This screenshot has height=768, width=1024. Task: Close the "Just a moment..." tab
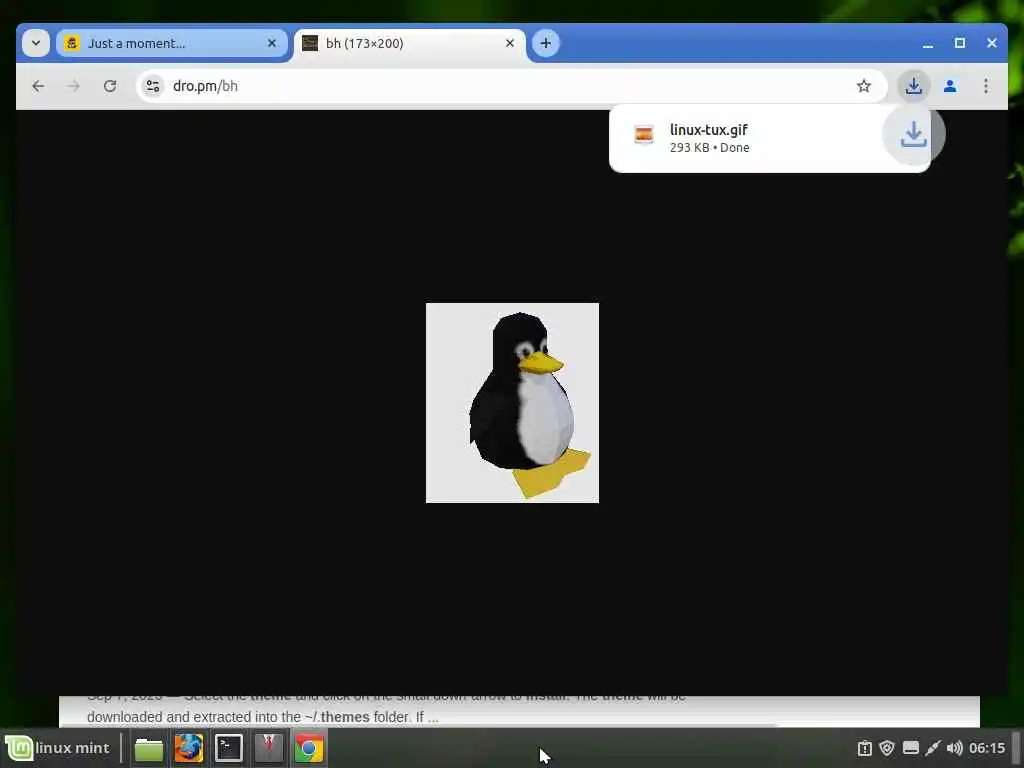272,43
